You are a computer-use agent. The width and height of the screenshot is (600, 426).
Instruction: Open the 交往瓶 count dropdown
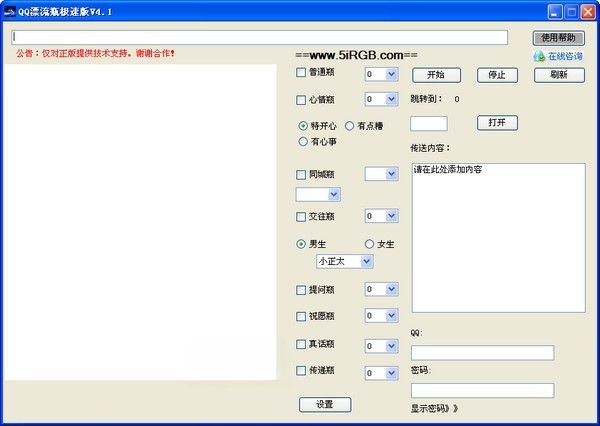coord(391,216)
